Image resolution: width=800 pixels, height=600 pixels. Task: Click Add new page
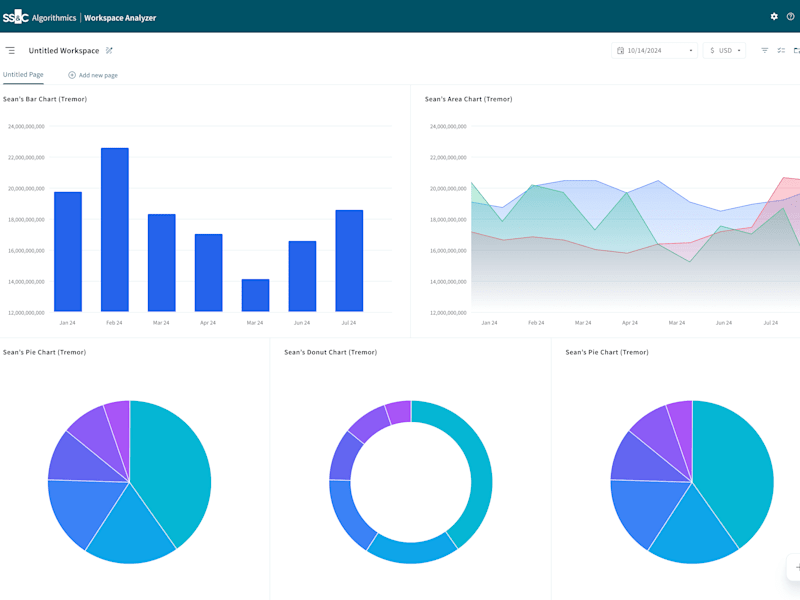93,75
